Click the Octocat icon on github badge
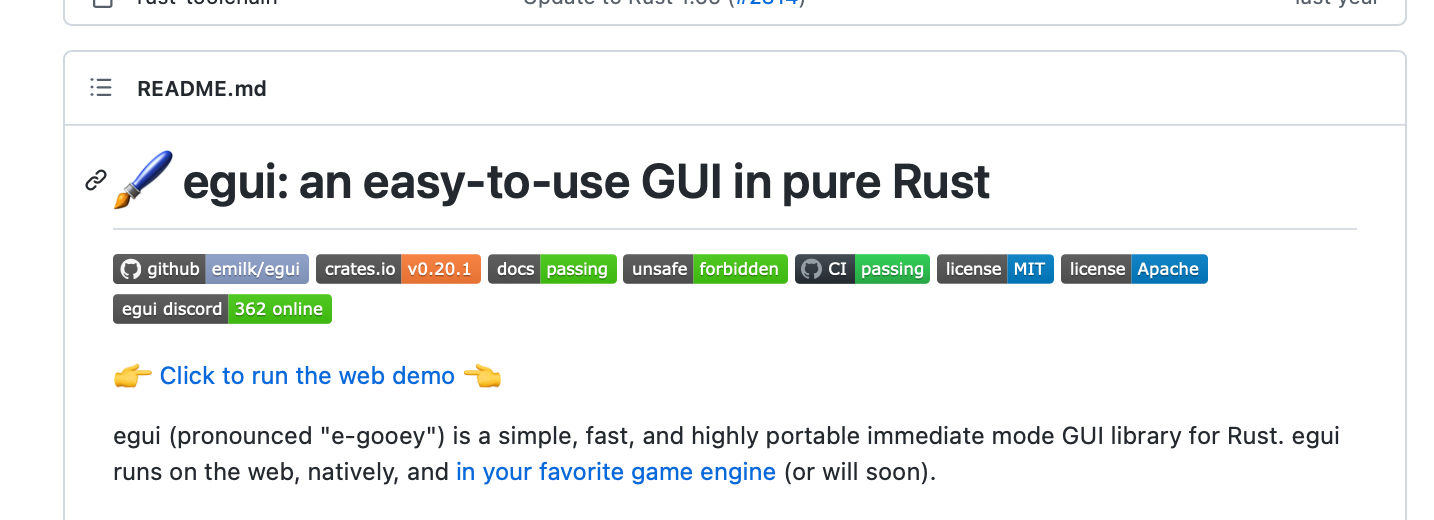The height and width of the screenshot is (520, 1434). click(x=130, y=269)
